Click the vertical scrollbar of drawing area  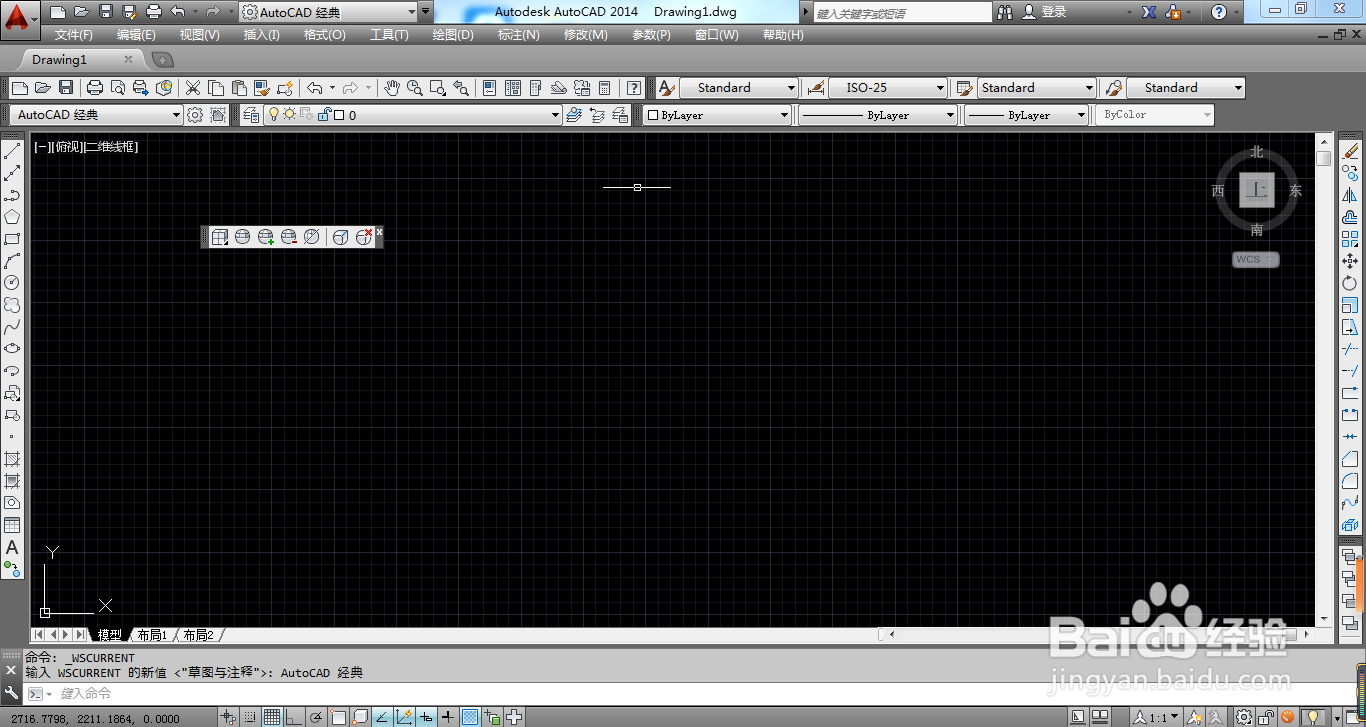(1324, 380)
